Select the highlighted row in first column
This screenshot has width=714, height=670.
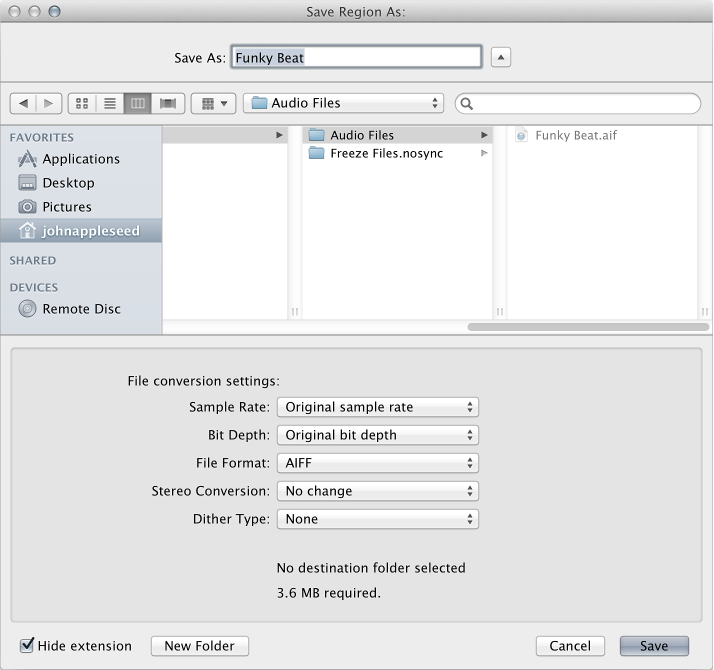[x=225, y=135]
